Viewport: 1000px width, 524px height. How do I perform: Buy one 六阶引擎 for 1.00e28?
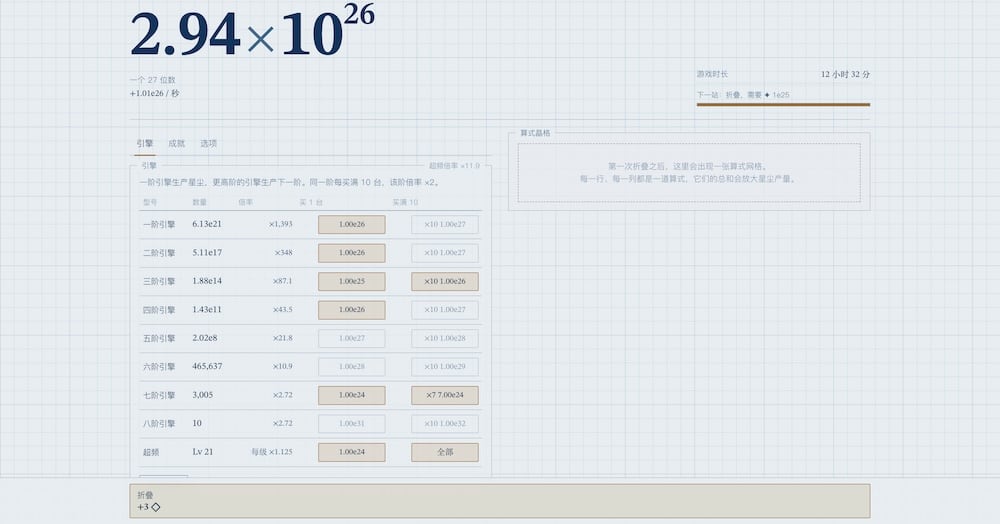tap(351, 367)
